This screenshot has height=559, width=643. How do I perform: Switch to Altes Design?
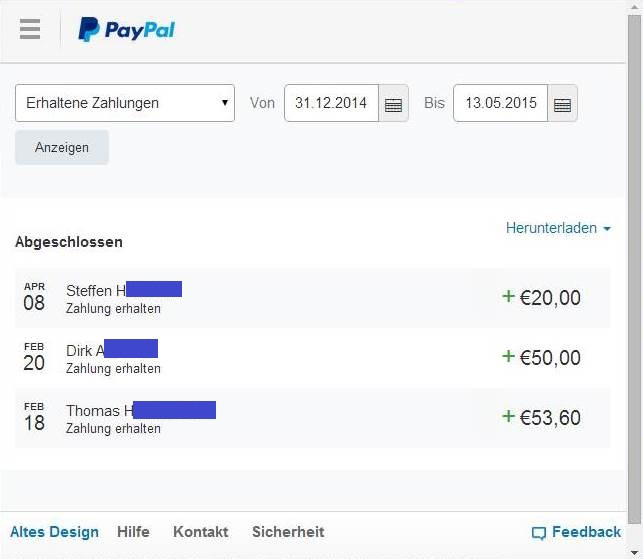[x=54, y=532]
